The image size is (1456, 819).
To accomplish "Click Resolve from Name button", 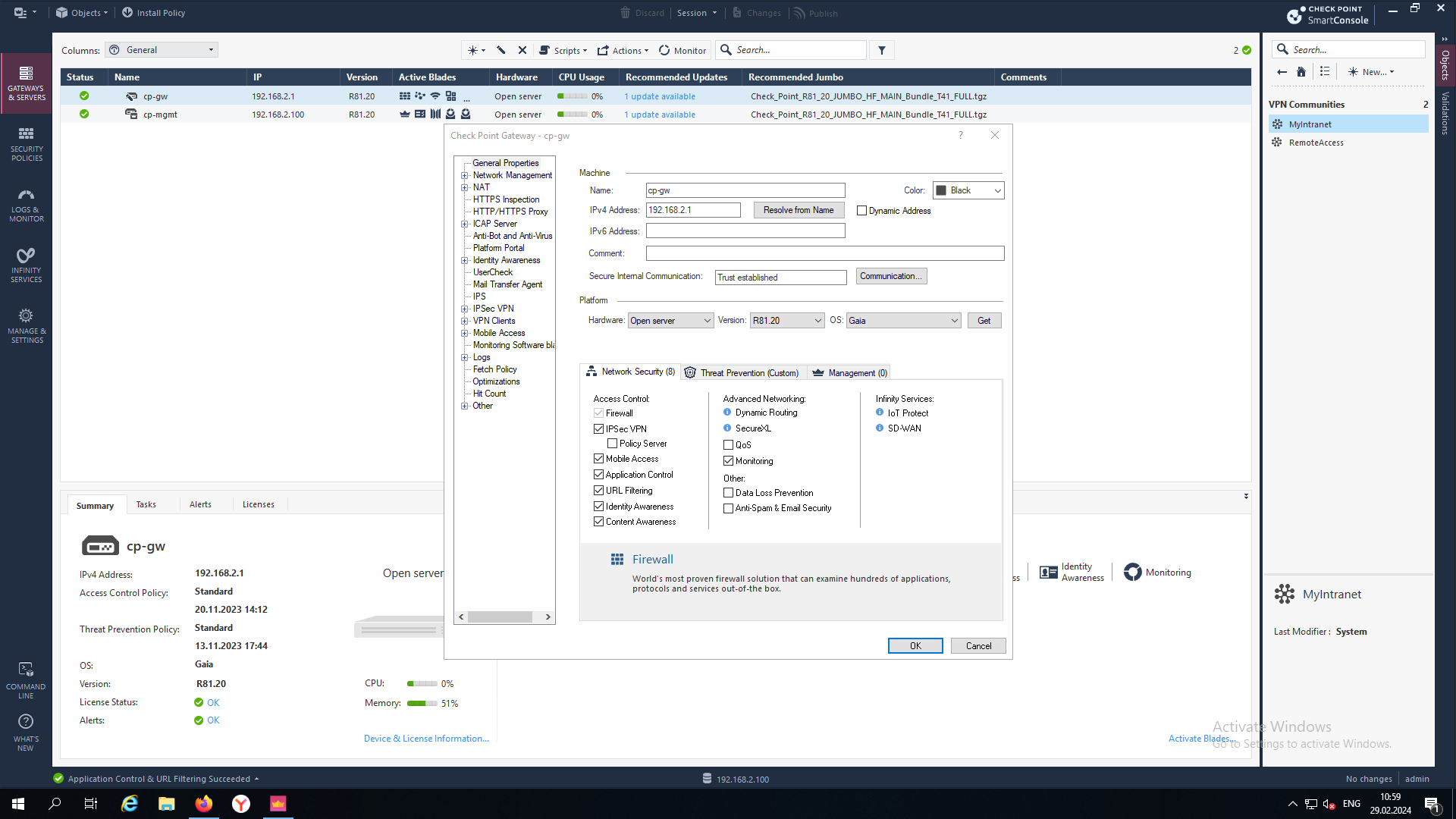I will 799,210.
